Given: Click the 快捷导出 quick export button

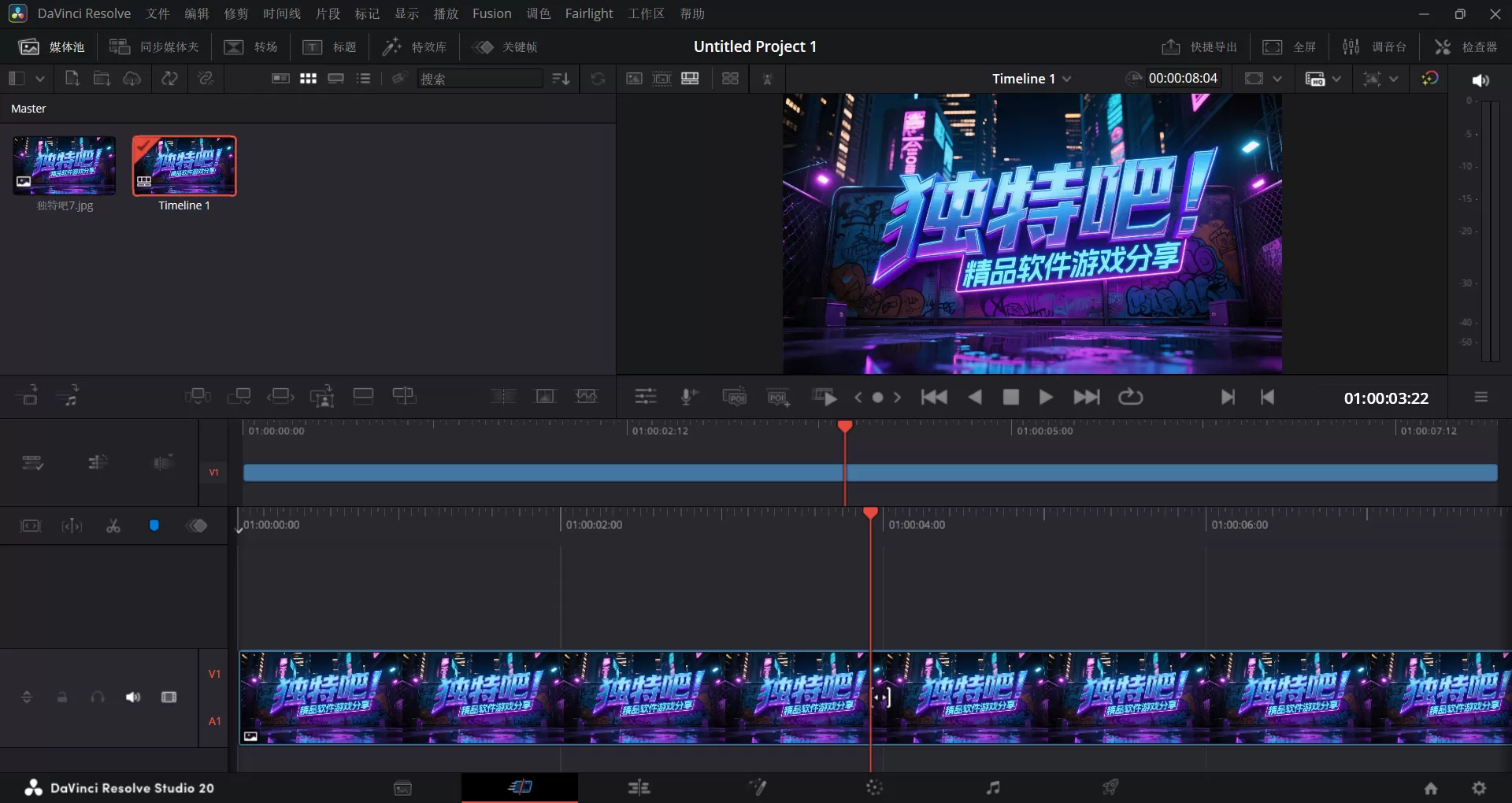Looking at the screenshot, I should tap(1199, 46).
